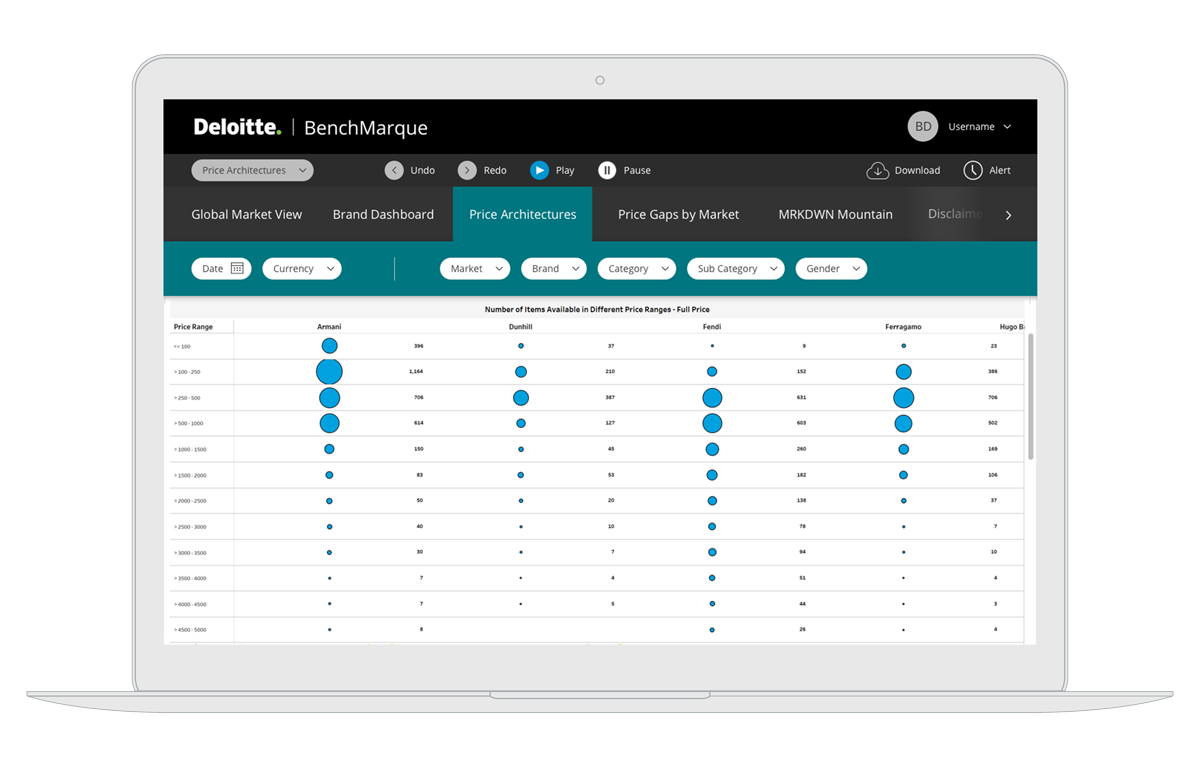
Task: Click the Price Range header
Action: click(x=193, y=327)
